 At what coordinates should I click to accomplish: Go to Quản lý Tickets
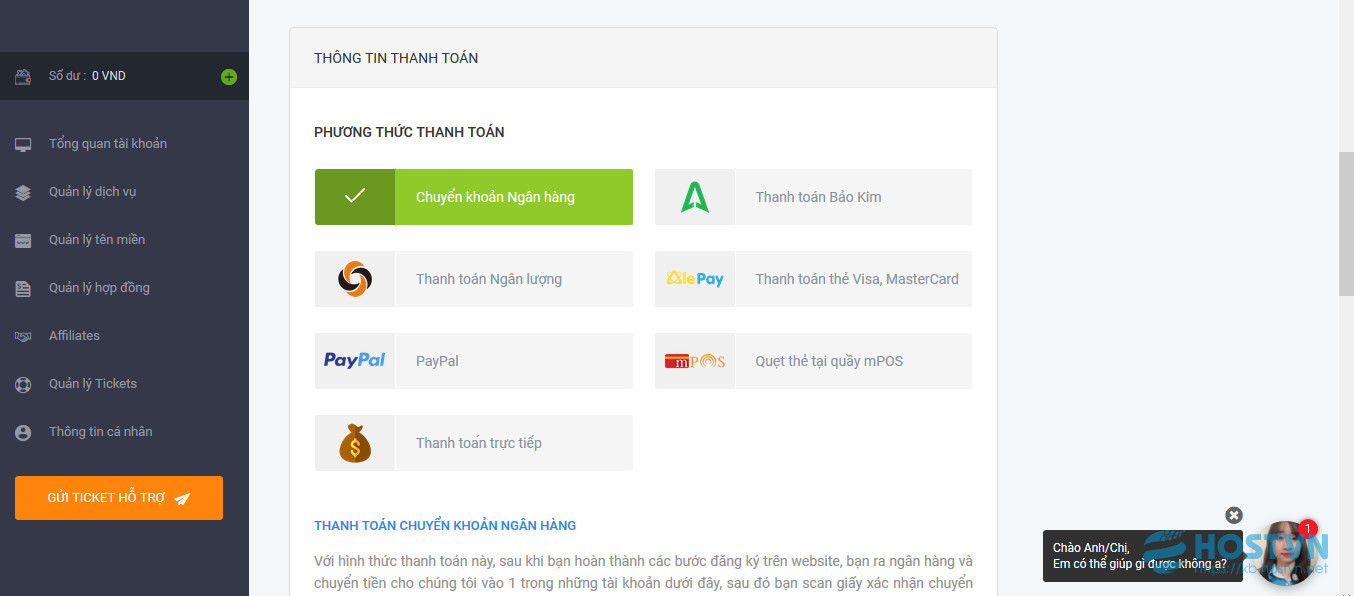93,384
